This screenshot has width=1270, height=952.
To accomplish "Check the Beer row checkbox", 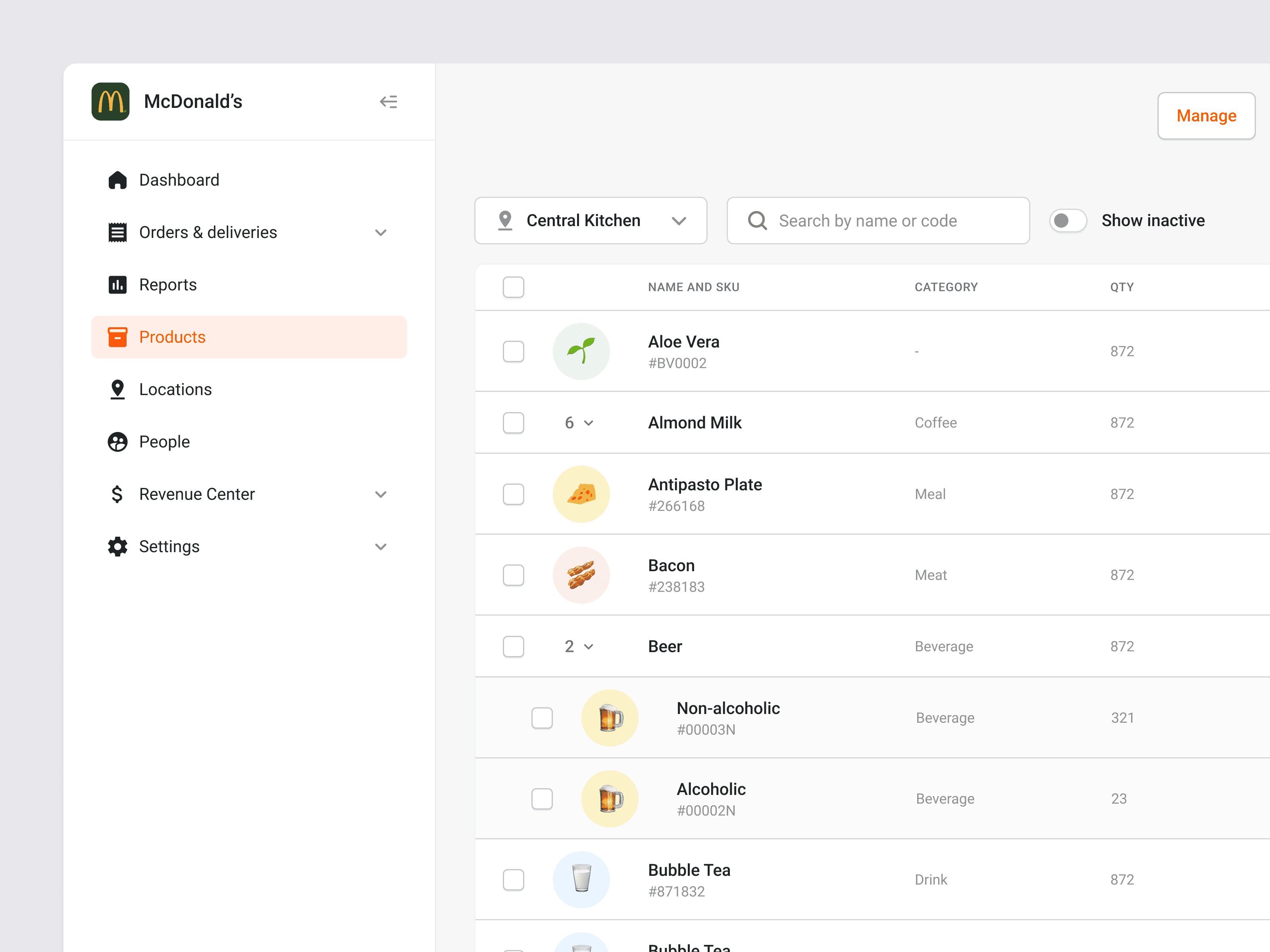I will (513, 647).
